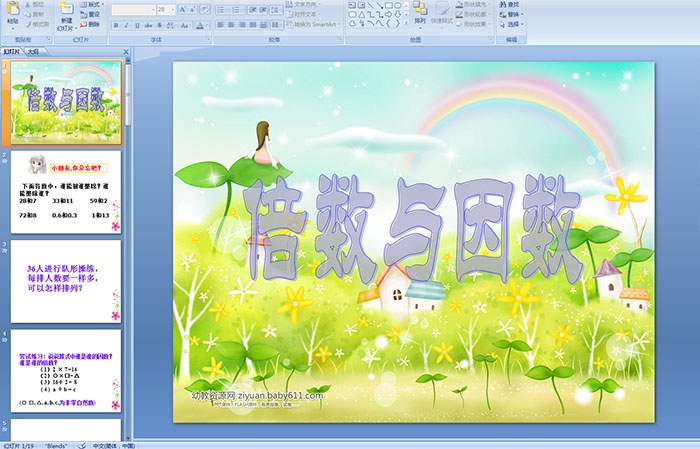Click the Increase Font Size button
The width and height of the screenshot is (700, 449).
pyautogui.click(x=183, y=9)
